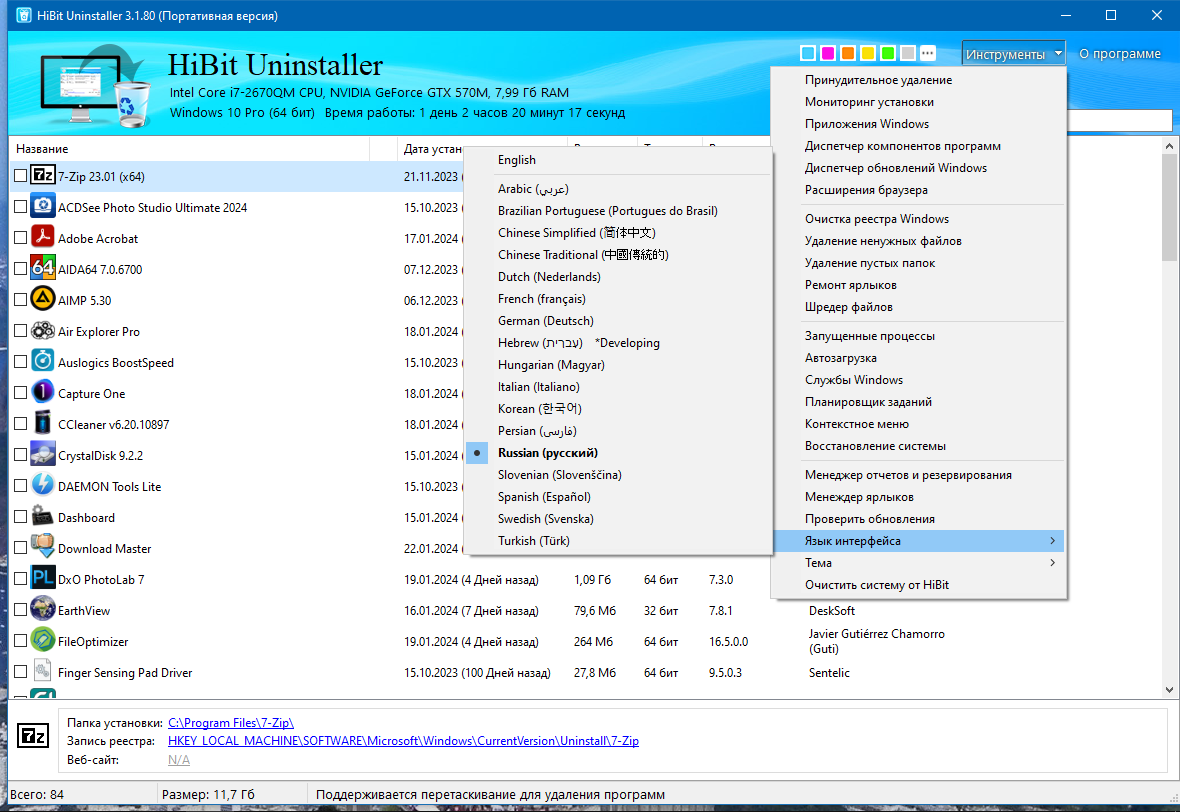Click the EarthView globe icon
Image resolution: width=1180 pixels, height=812 pixels.
tap(43, 610)
